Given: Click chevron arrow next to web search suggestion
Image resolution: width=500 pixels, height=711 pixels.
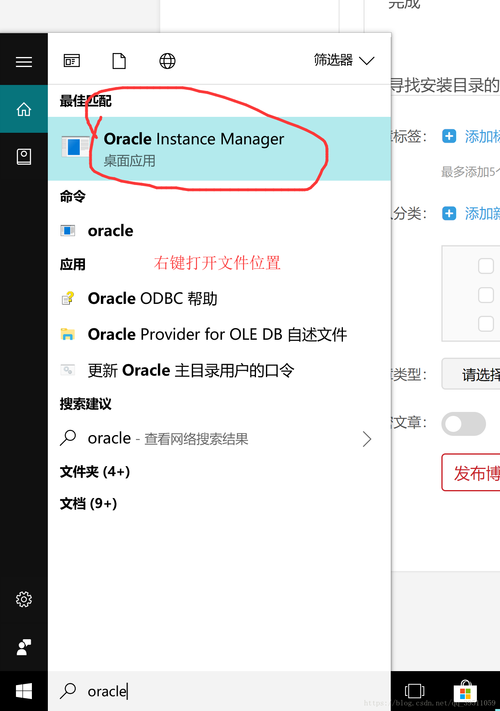Looking at the screenshot, I should (x=367, y=439).
